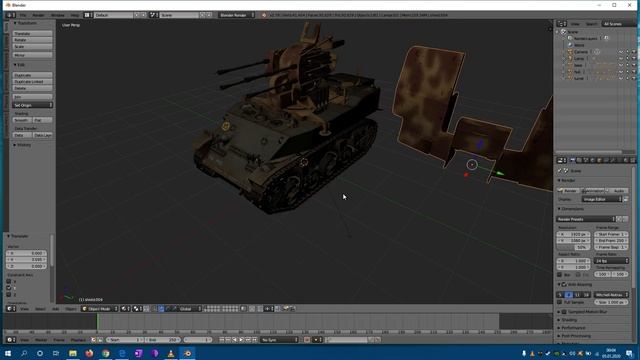Screen dimensions: 640x360
Task: Jump to the start frame in the timeline
Action: point(221,340)
